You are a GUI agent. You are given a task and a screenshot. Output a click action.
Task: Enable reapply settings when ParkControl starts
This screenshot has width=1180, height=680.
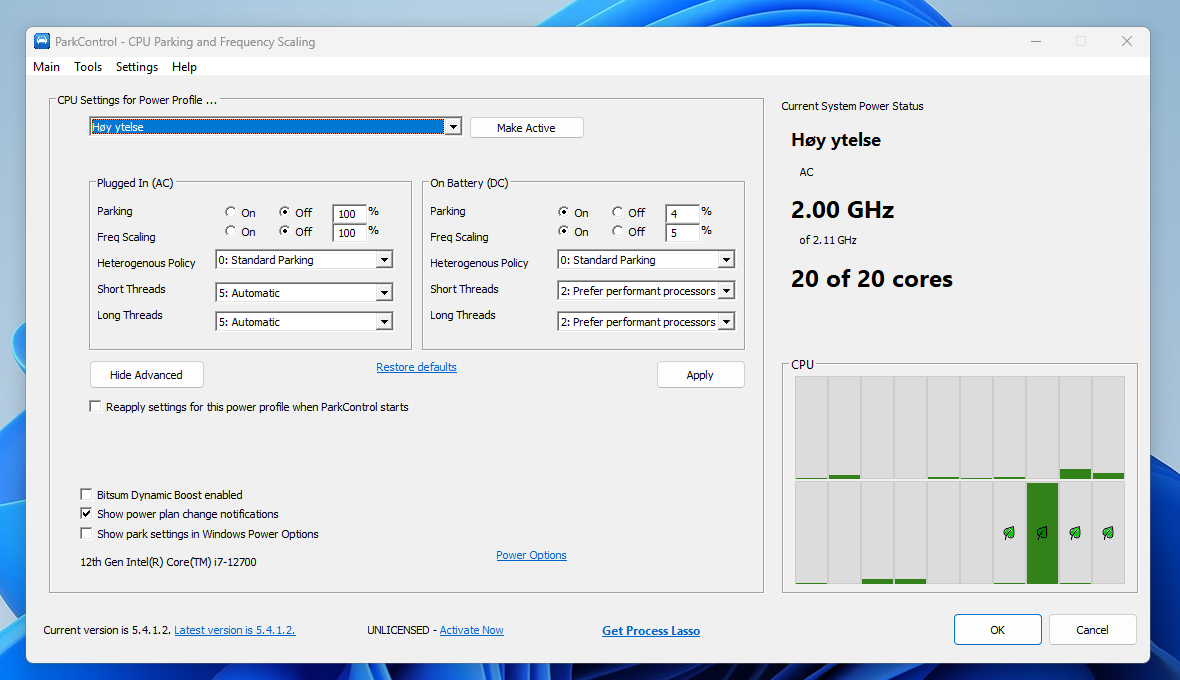click(96, 406)
